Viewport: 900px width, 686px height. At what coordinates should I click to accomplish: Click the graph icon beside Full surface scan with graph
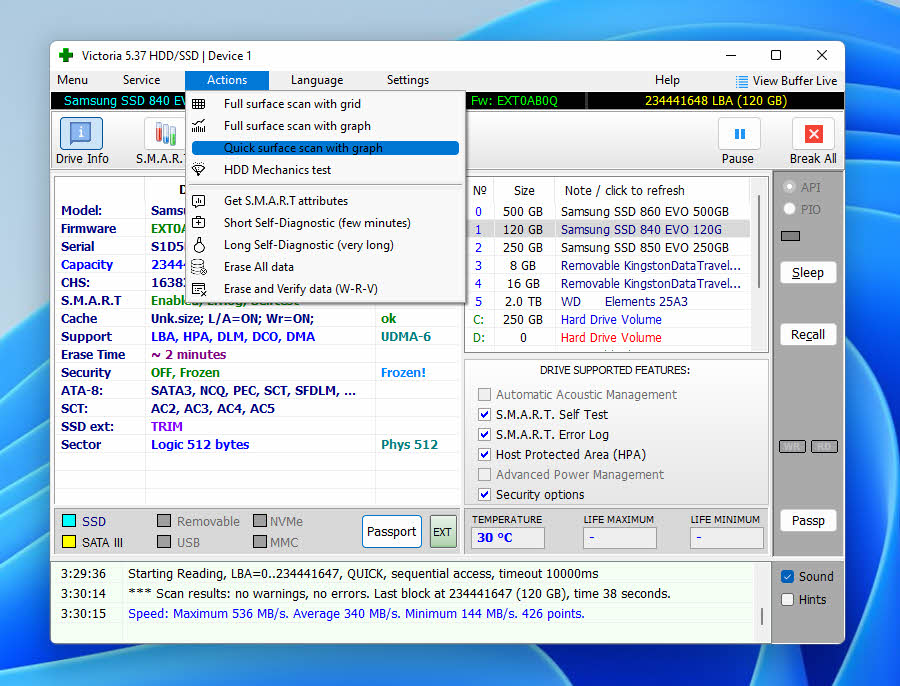pyautogui.click(x=199, y=126)
